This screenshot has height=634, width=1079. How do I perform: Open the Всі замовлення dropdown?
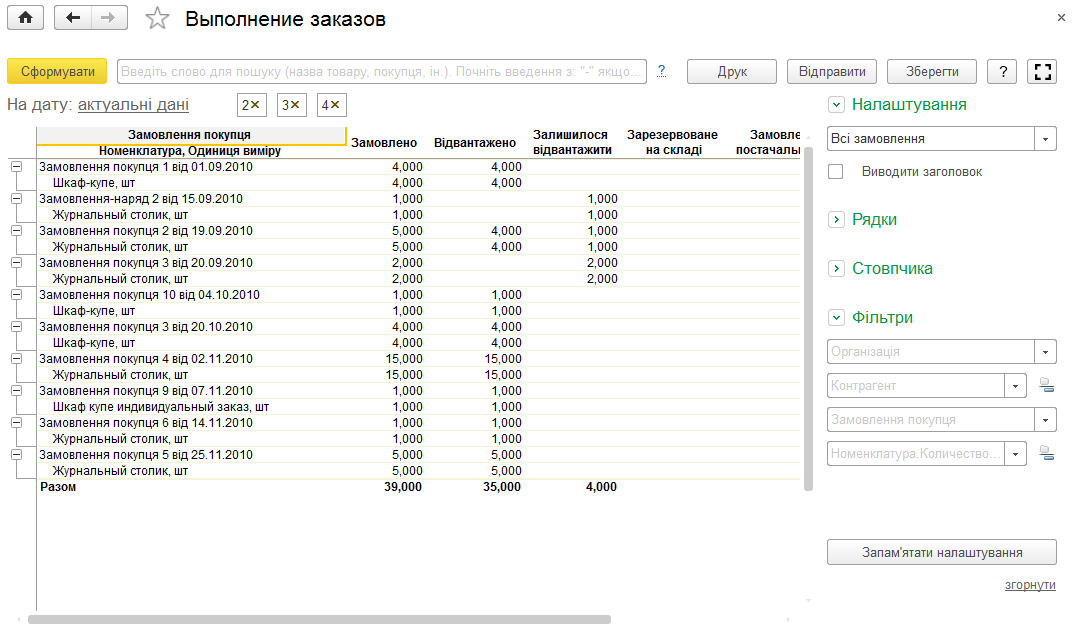[1045, 138]
